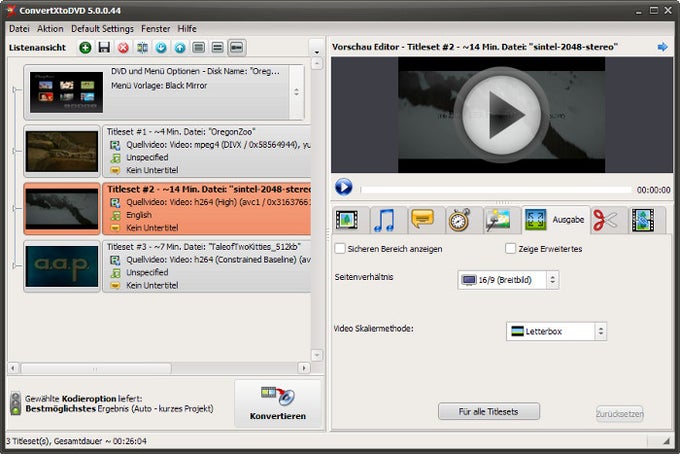Viewport: 680px width, 454px height.
Task: Click the DVD options entry up-down arrows
Action: (x=297, y=92)
